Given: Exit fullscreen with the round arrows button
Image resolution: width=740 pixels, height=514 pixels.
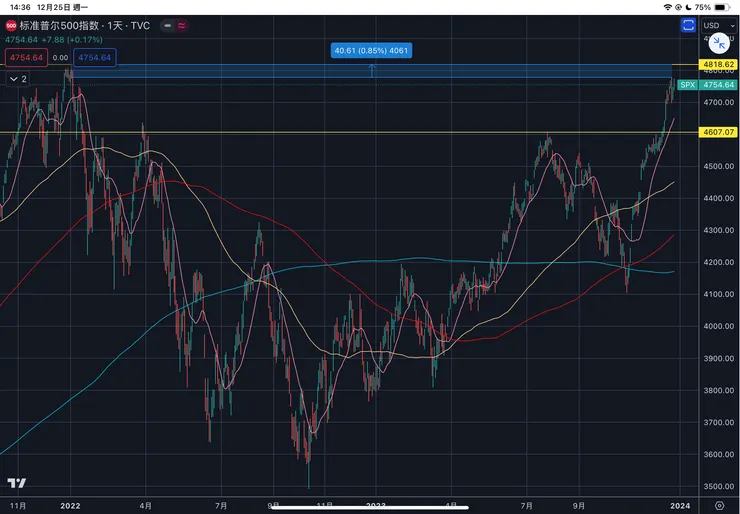Looking at the screenshot, I should click(719, 43).
